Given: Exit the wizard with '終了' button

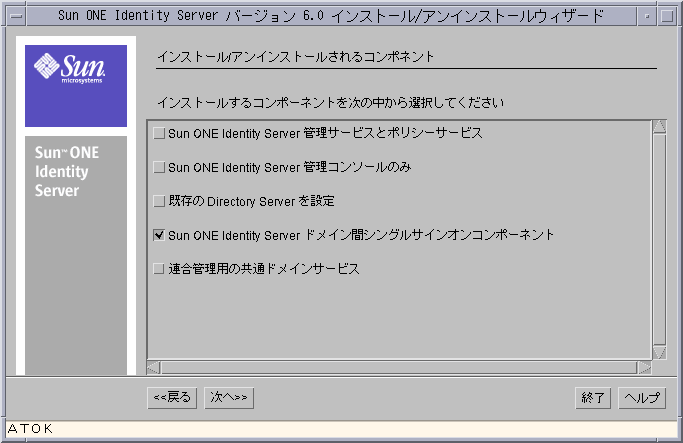Looking at the screenshot, I should click(x=593, y=398).
